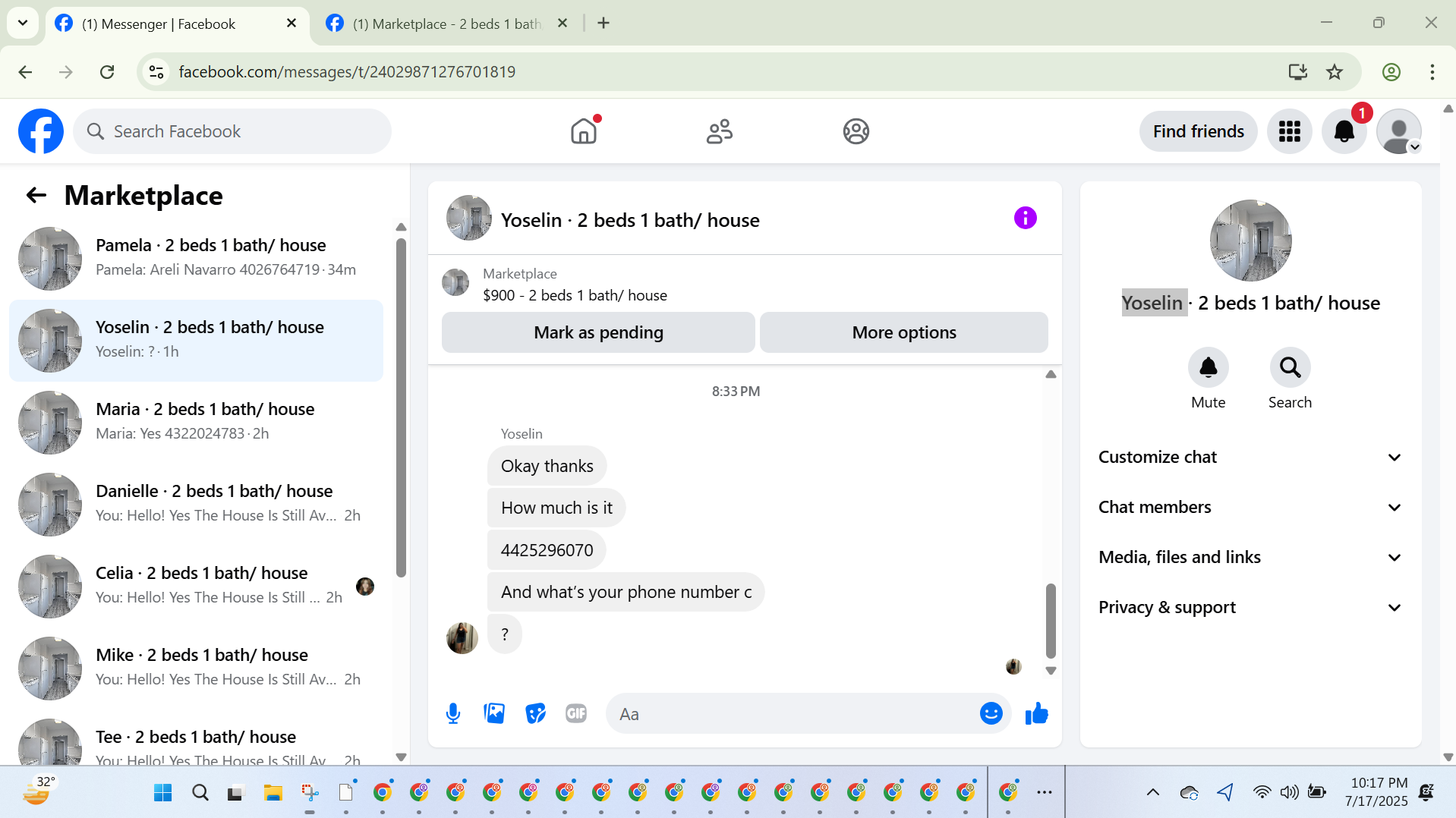Expand Chat members section
This screenshot has width=1456, height=818.
pos(1250,507)
